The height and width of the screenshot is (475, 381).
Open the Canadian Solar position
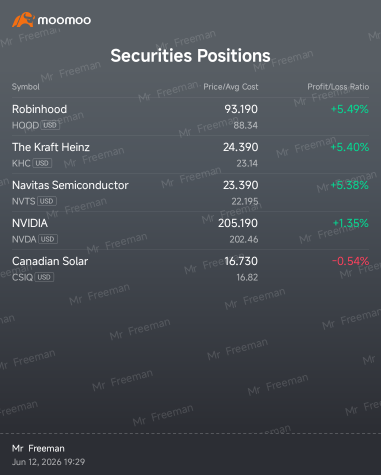coord(190,269)
